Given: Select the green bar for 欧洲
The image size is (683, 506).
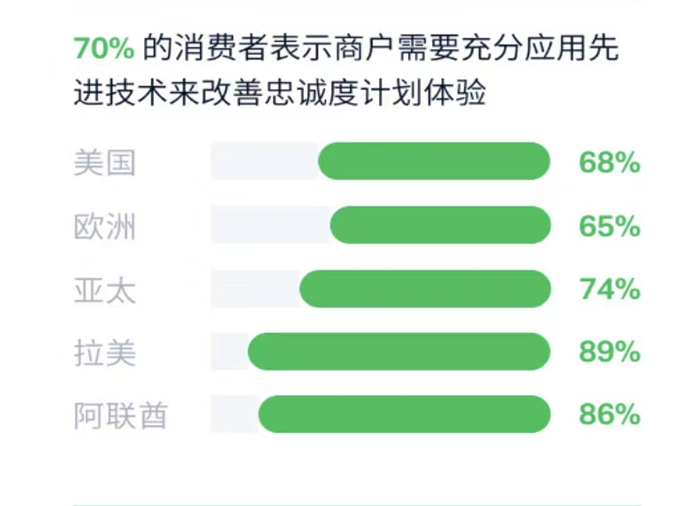Looking at the screenshot, I should [440, 226].
